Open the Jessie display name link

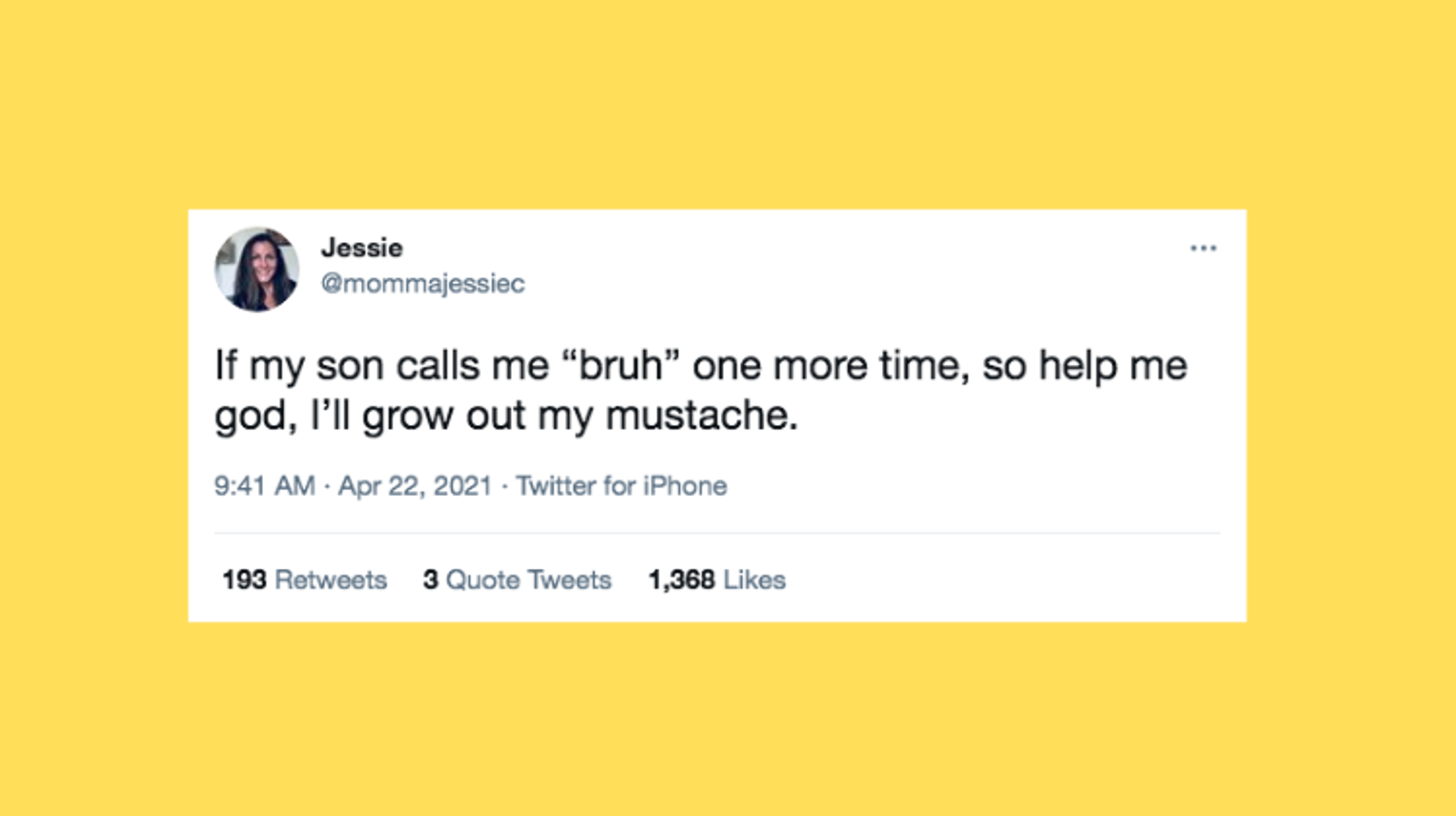[361, 247]
